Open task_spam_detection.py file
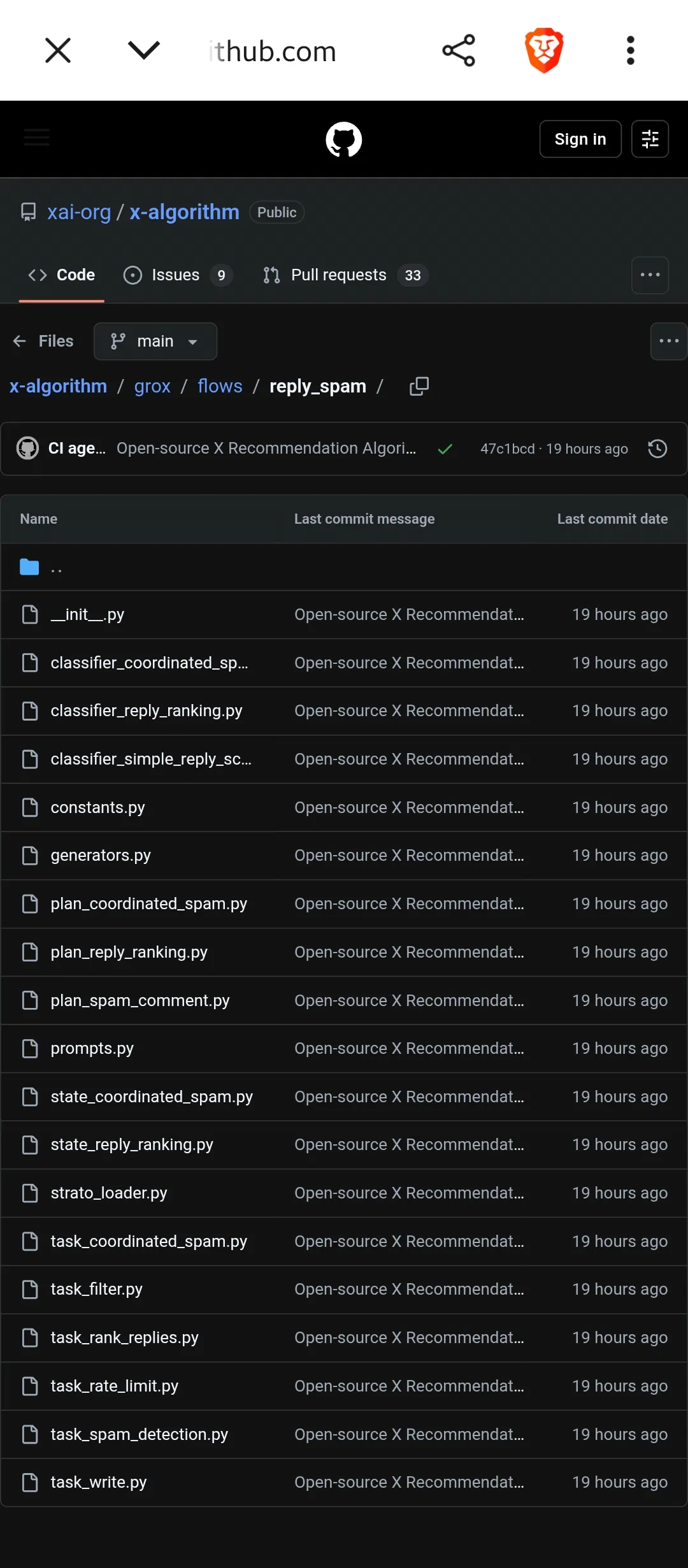Screen dimensions: 688x1568 coord(140,1435)
